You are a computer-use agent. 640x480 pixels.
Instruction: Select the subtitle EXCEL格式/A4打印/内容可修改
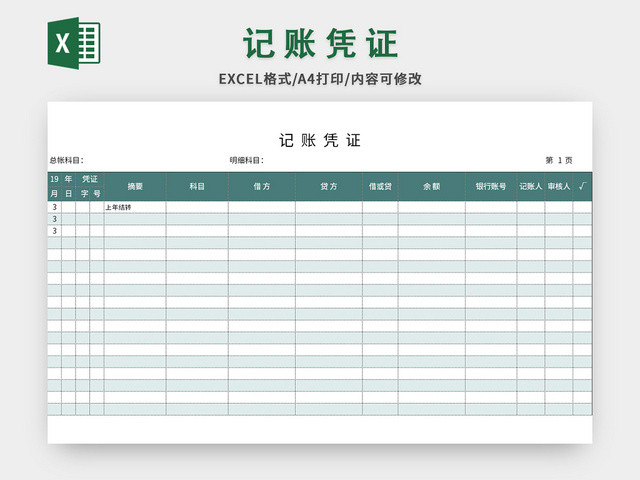320,79
